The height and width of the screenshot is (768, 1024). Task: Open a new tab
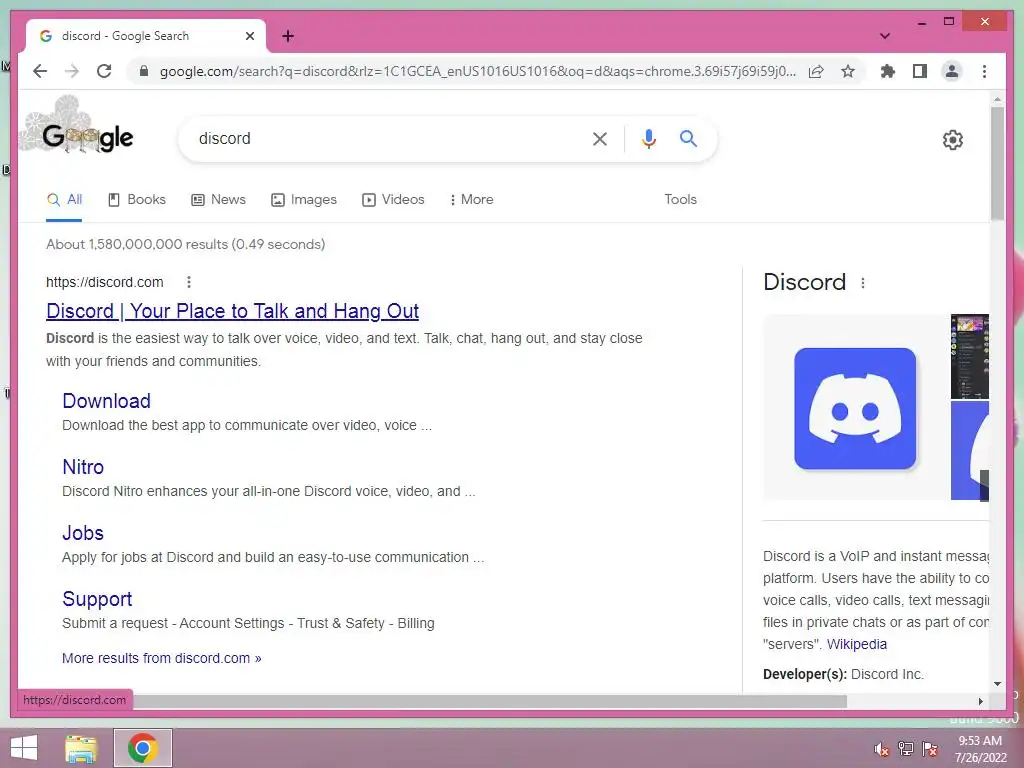tap(288, 36)
